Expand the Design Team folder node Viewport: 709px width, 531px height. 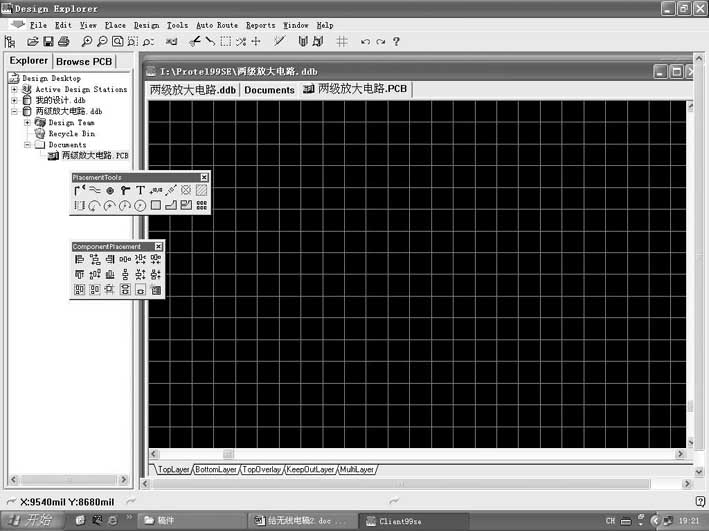click(27, 122)
